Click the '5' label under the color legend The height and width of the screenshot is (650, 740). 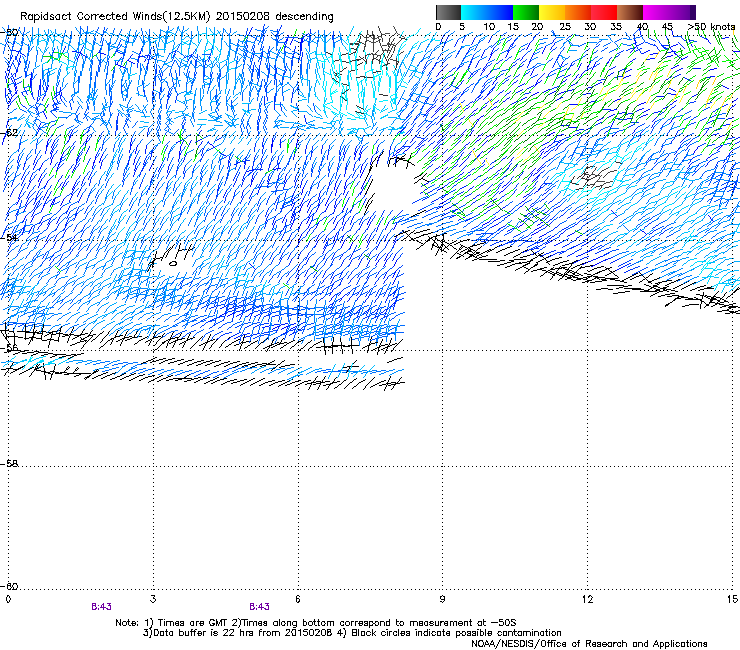pyautogui.click(x=462, y=27)
